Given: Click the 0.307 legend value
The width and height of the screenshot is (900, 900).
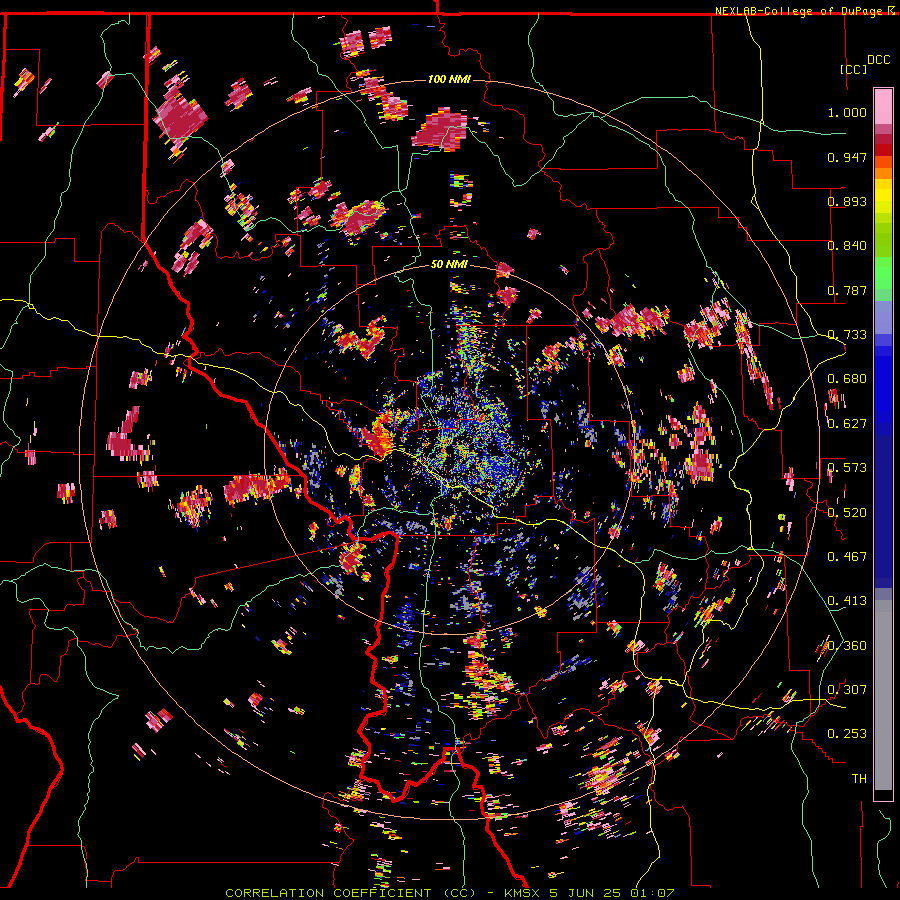Looking at the screenshot, I should click(847, 690).
